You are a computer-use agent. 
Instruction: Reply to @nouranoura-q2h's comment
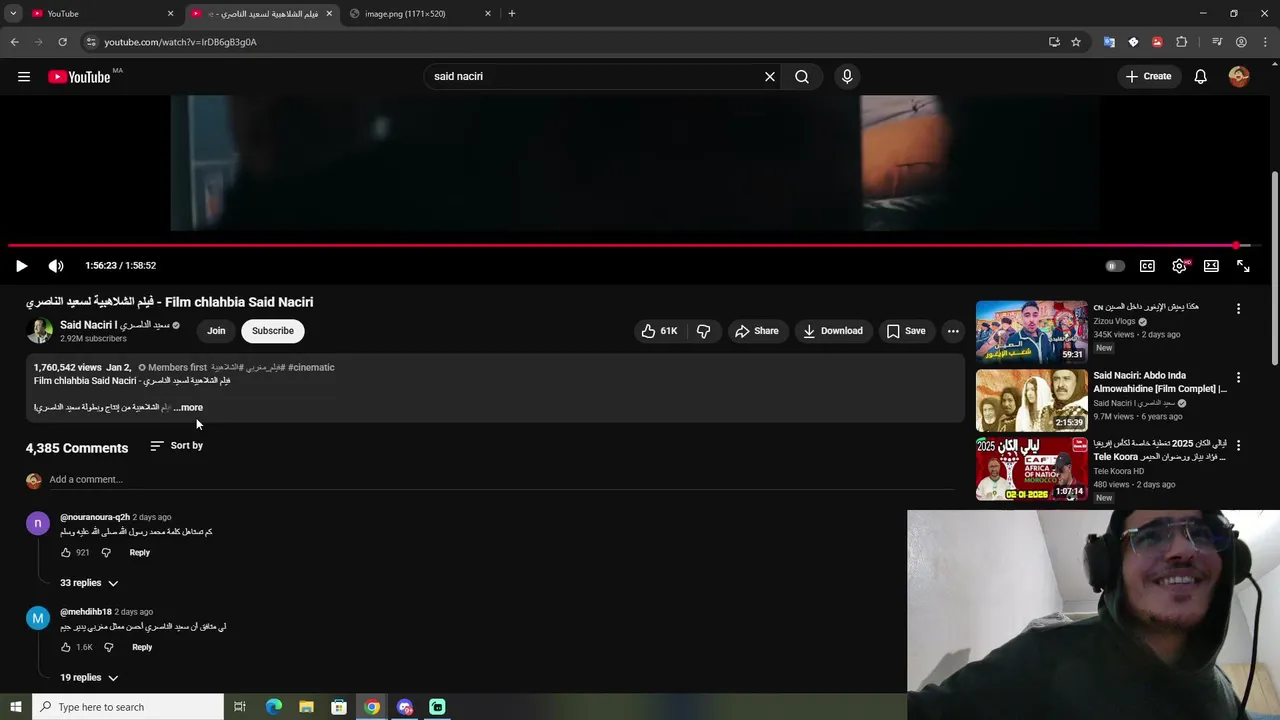(140, 553)
